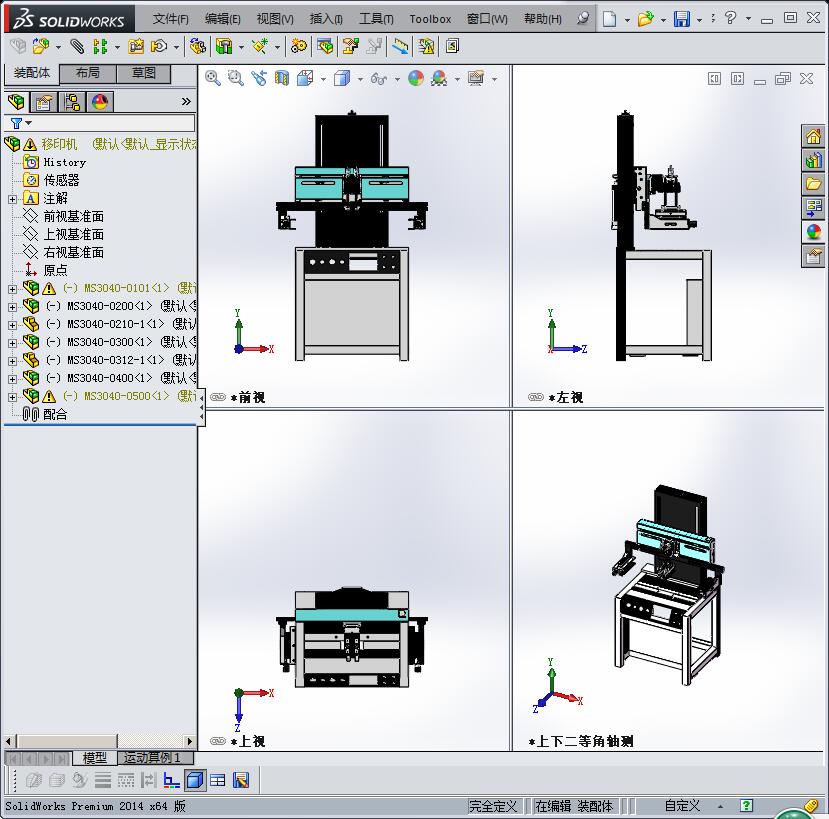Screen dimensions: 829x819
Task: Select the Measure tool
Action: point(400,46)
